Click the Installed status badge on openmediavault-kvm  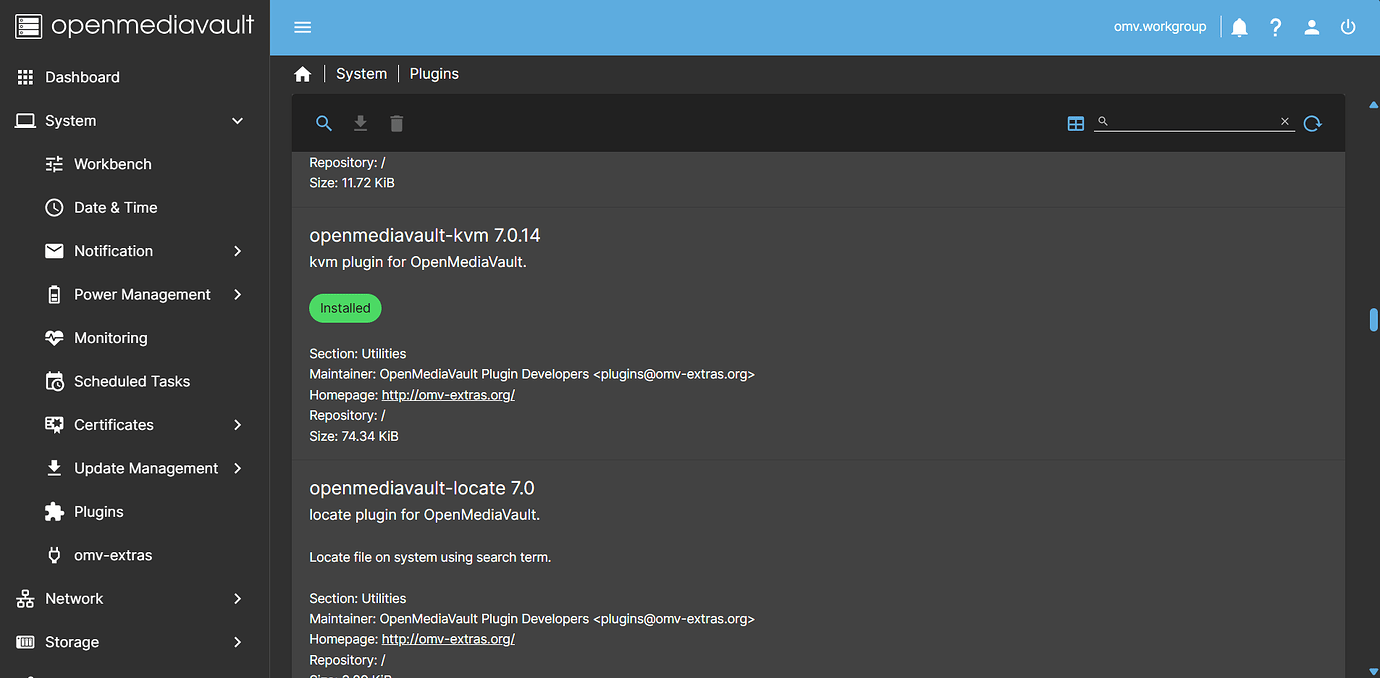345,308
